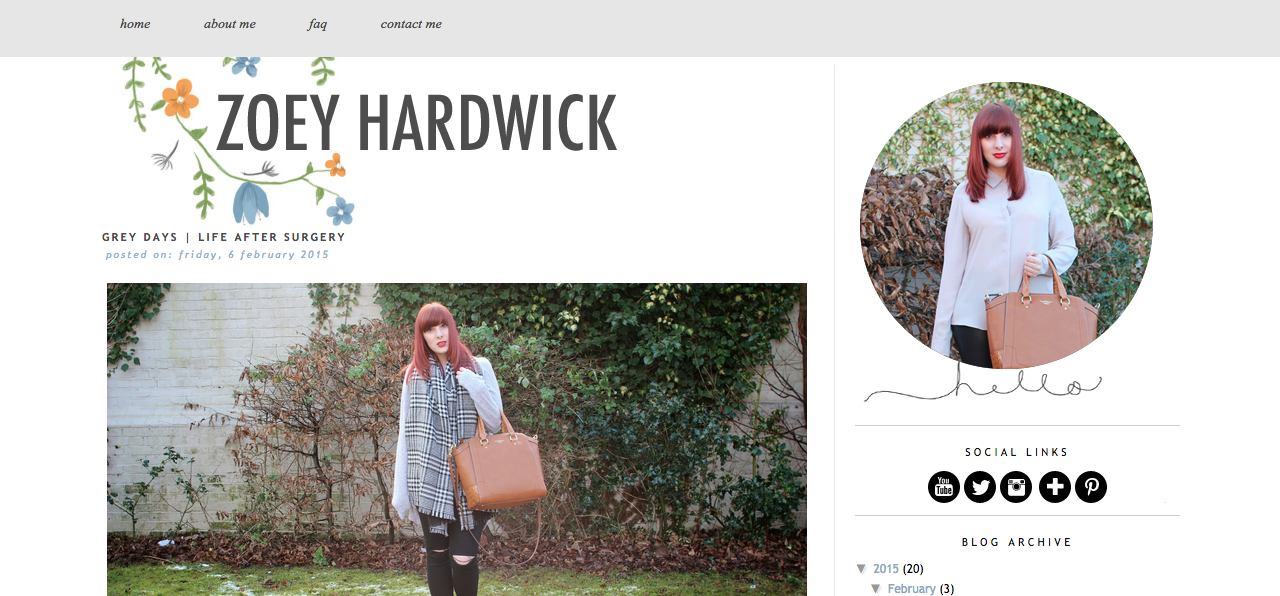Image resolution: width=1280 pixels, height=596 pixels.
Task: Click the handwritten hello graphic
Action: pos(983,386)
